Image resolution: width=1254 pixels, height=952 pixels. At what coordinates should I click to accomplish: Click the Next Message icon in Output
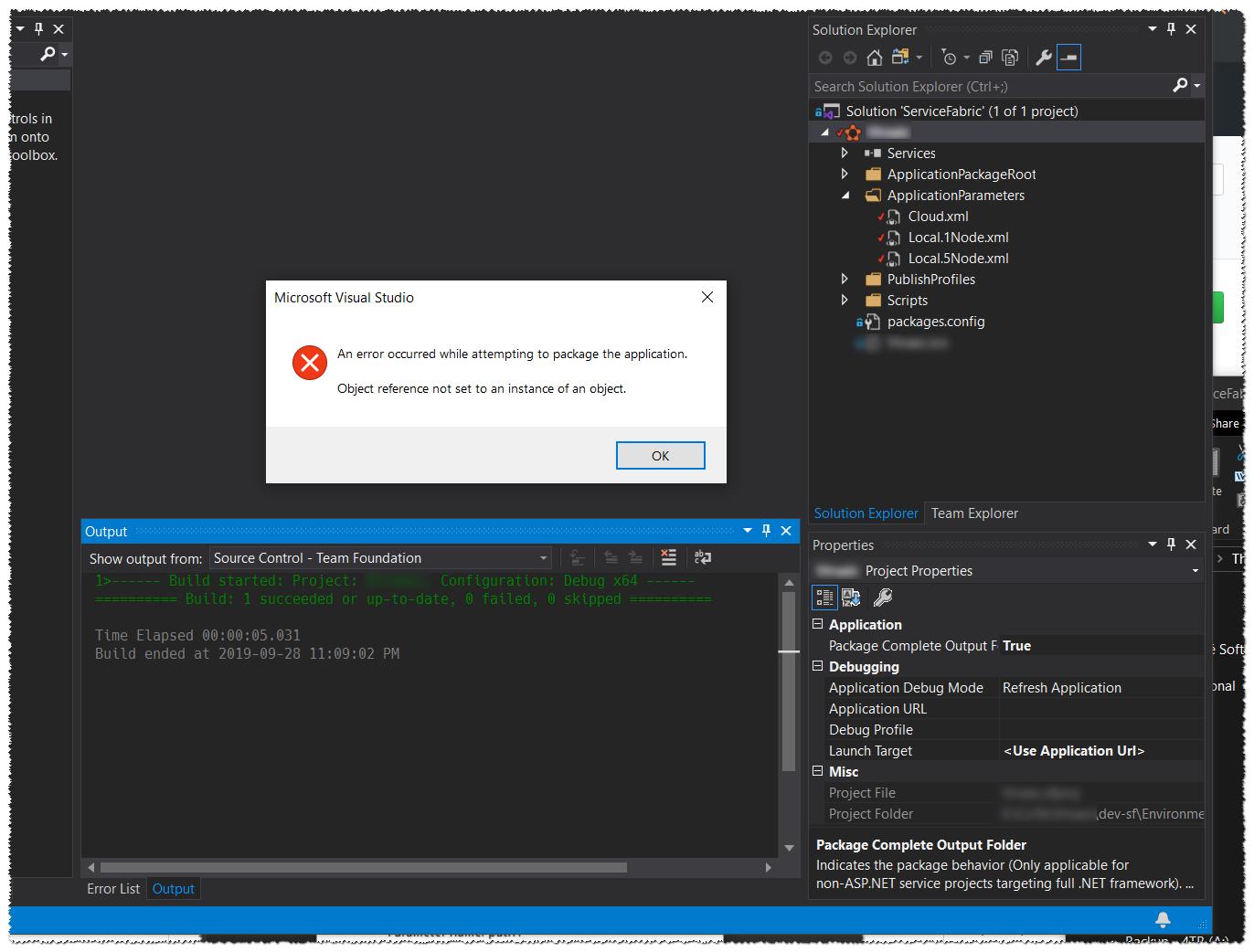pyautogui.click(x=635, y=557)
